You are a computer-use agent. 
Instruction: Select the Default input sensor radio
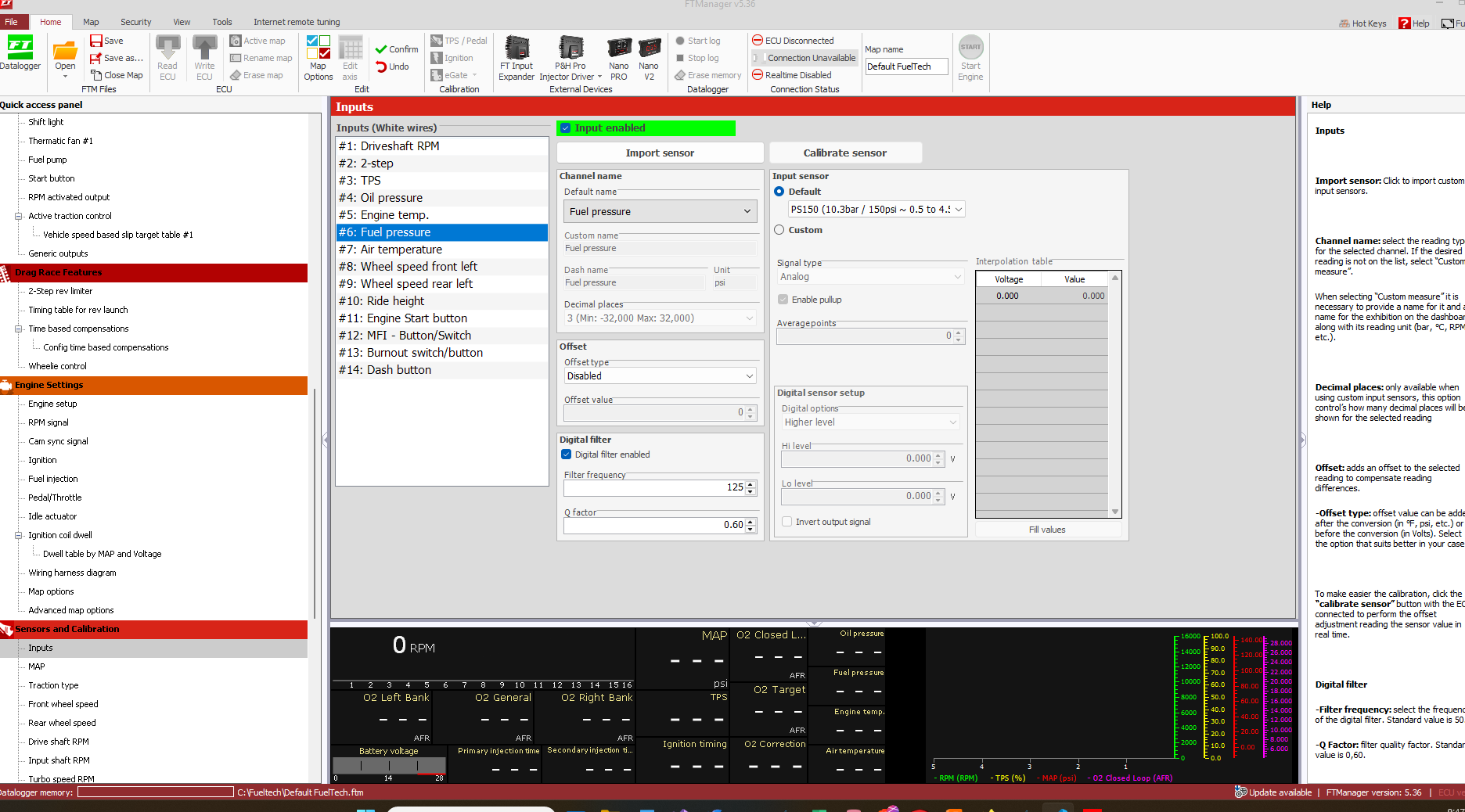[x=779, y=192]
